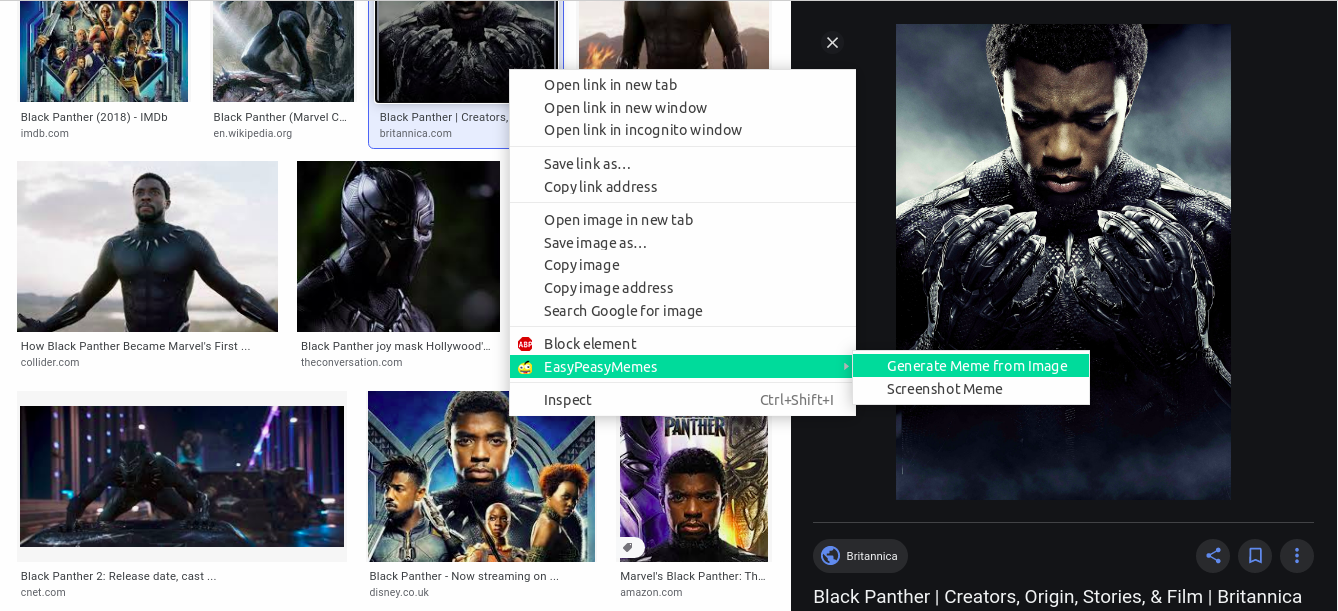This screenshot has height=611, width=1338.
Task: Select Open link in incognito window
Action: 683,130
